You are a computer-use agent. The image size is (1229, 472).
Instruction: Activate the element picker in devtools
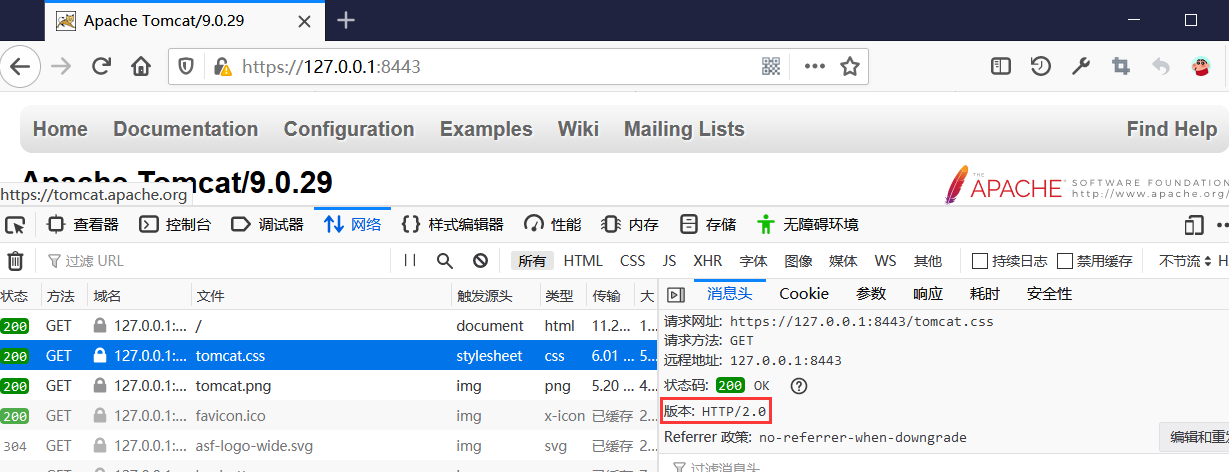click(x=14, y=224)
